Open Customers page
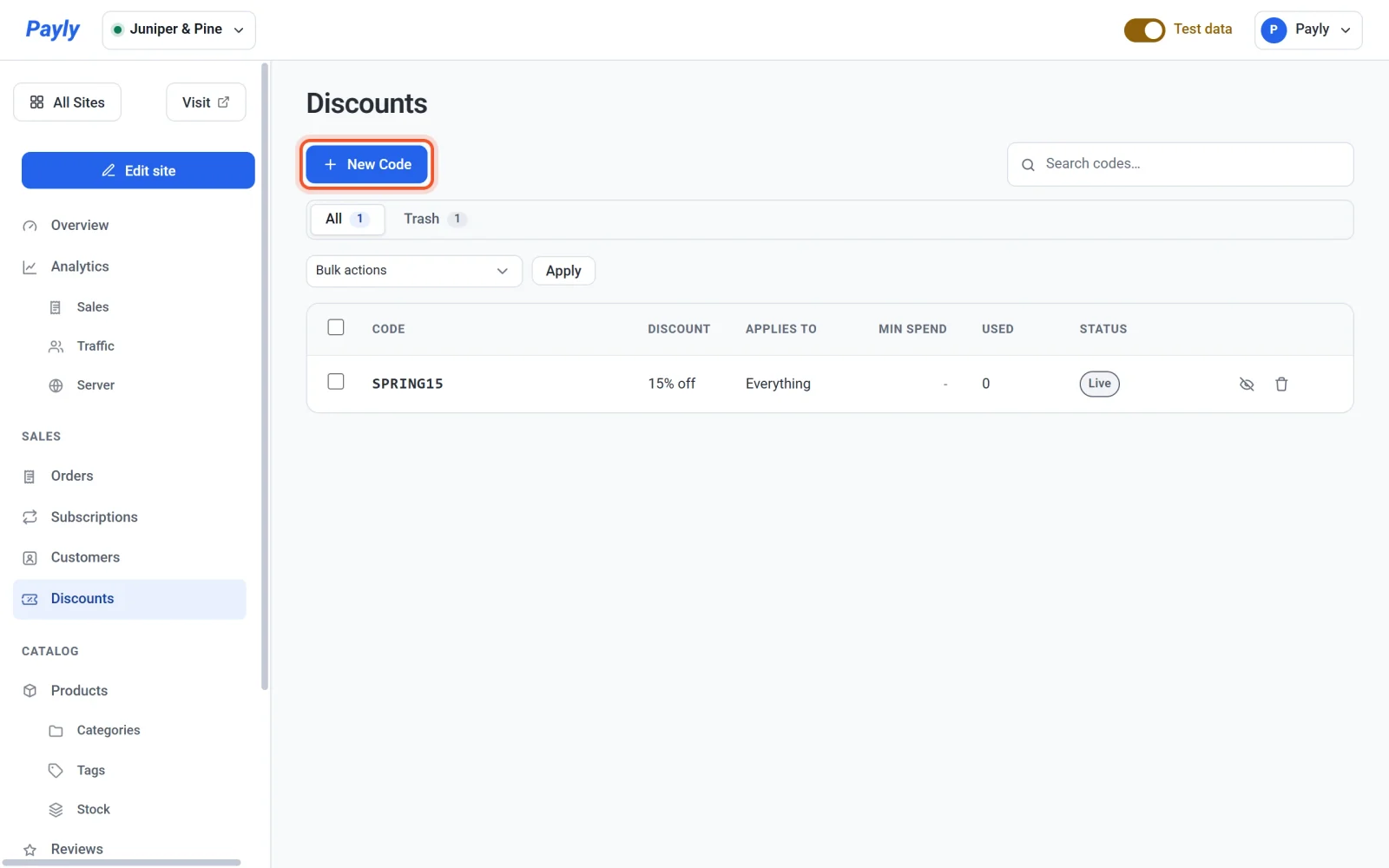This screenshot has width=1389, height=868. [130, 557]
